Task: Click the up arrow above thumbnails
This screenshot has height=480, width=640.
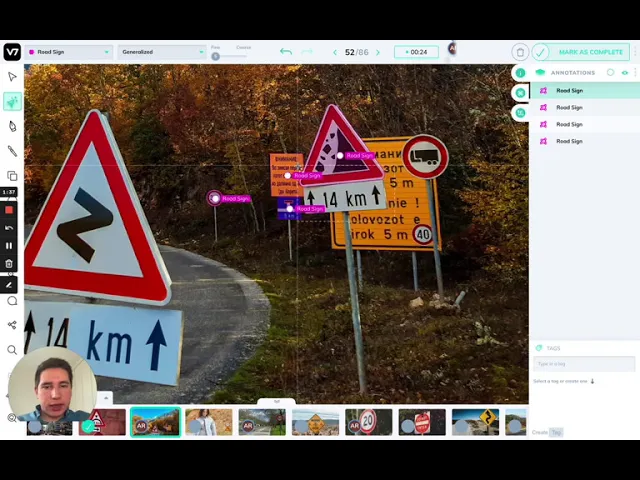Action: click(x=106, y=398)
